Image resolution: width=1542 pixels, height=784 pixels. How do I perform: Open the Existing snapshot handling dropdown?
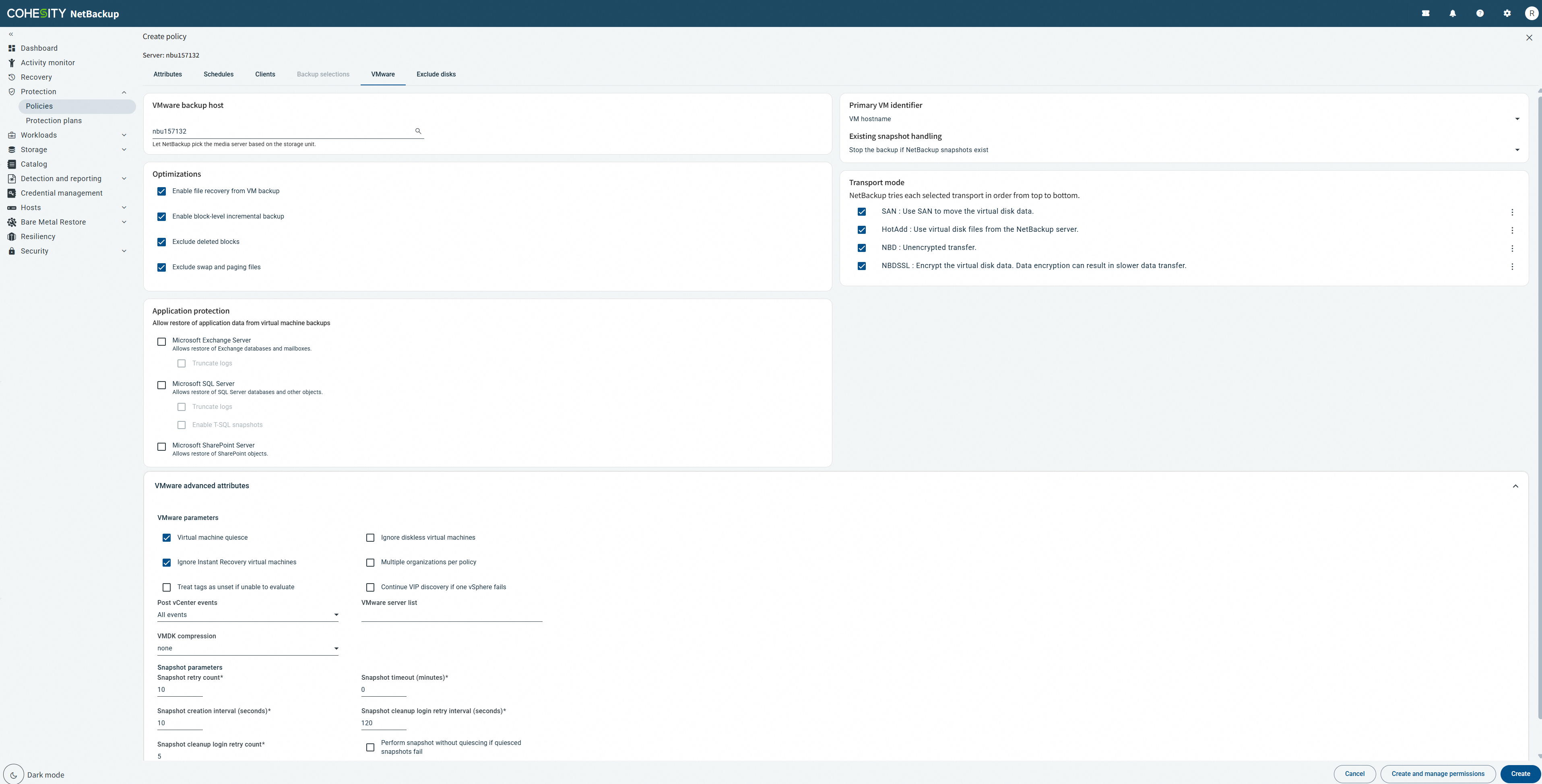1184,150
